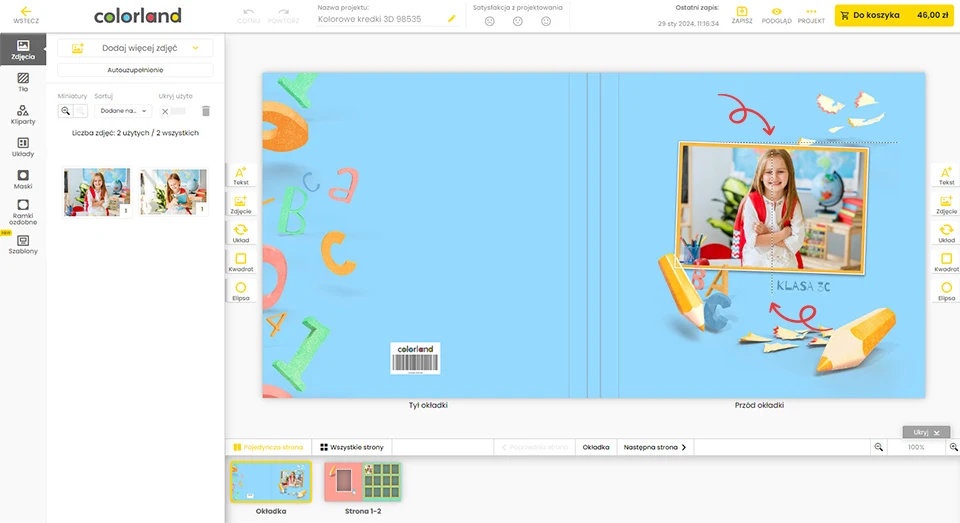The width and height of the screenshot is (960, 523).
Task: Select the second girl reading photo thumbnail
Action: coord(173,192)
